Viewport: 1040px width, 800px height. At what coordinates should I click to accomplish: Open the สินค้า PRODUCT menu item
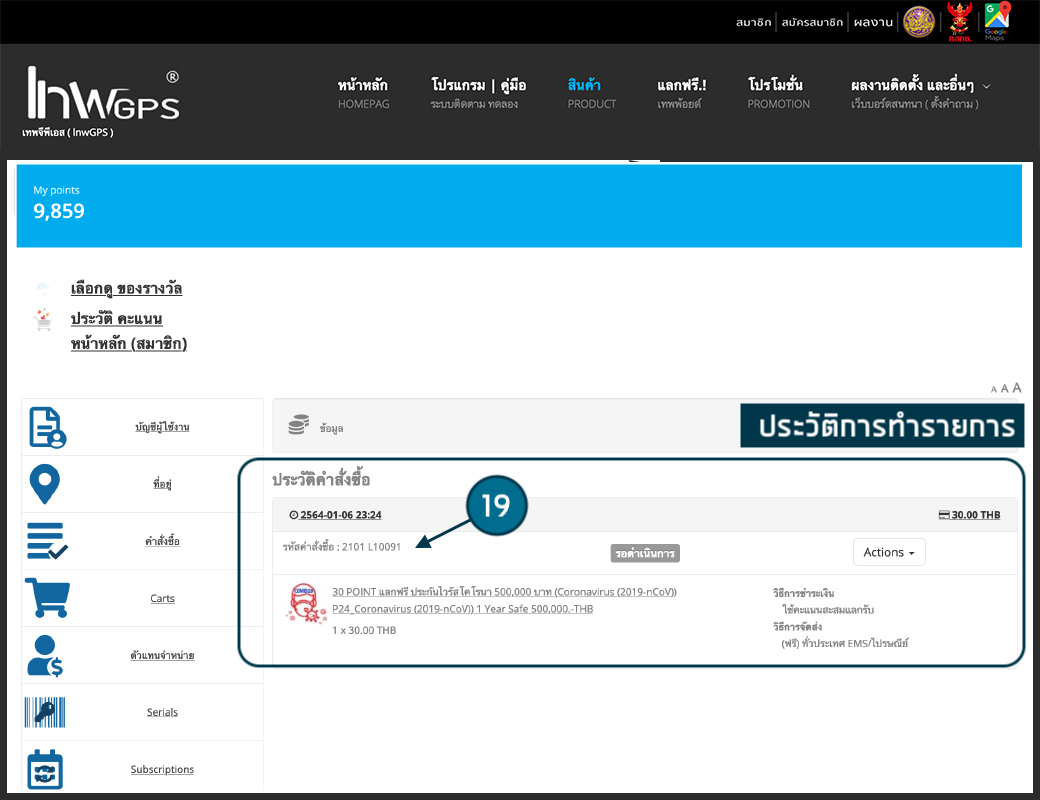click(591, 92)
